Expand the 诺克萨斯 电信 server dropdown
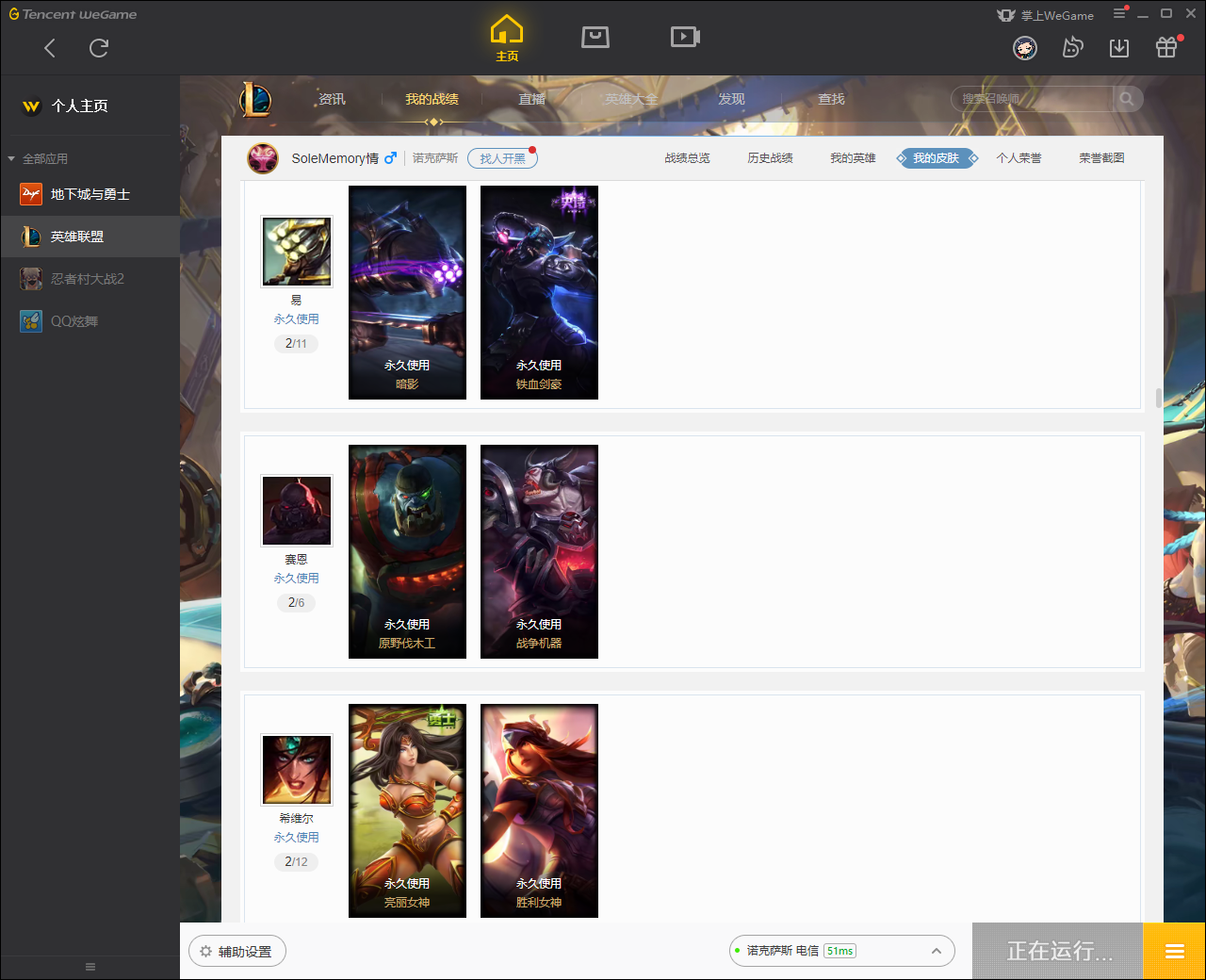The width and height of the screenshot is (1206, 980). point(842,951)
